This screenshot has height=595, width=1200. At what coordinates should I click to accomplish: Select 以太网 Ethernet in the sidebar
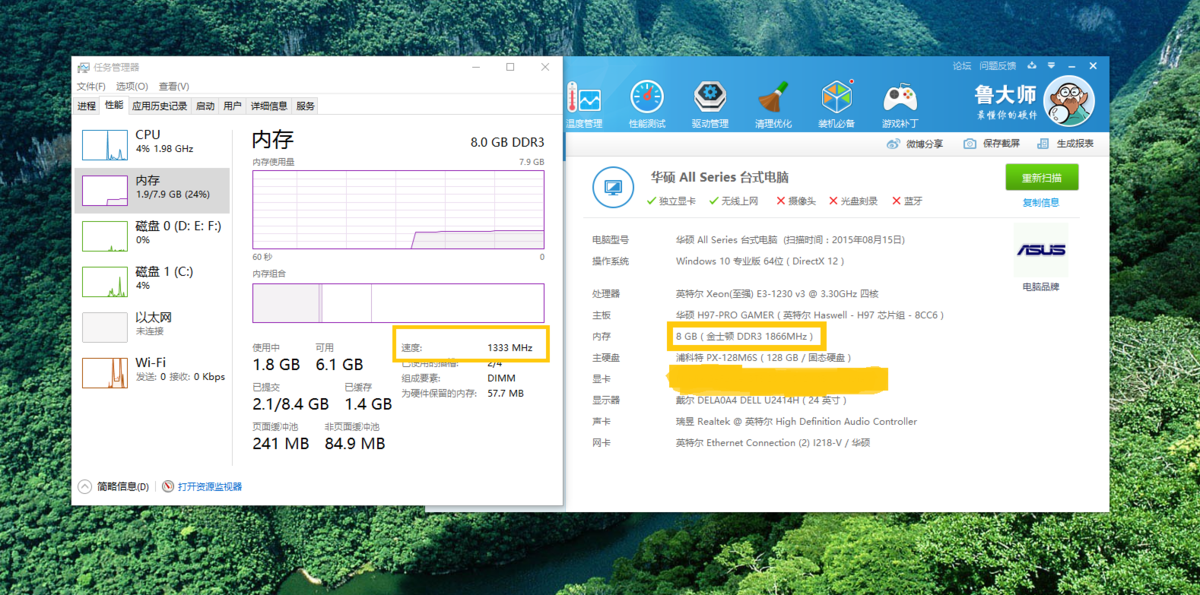pyautogui.click(x=152, y=327)
